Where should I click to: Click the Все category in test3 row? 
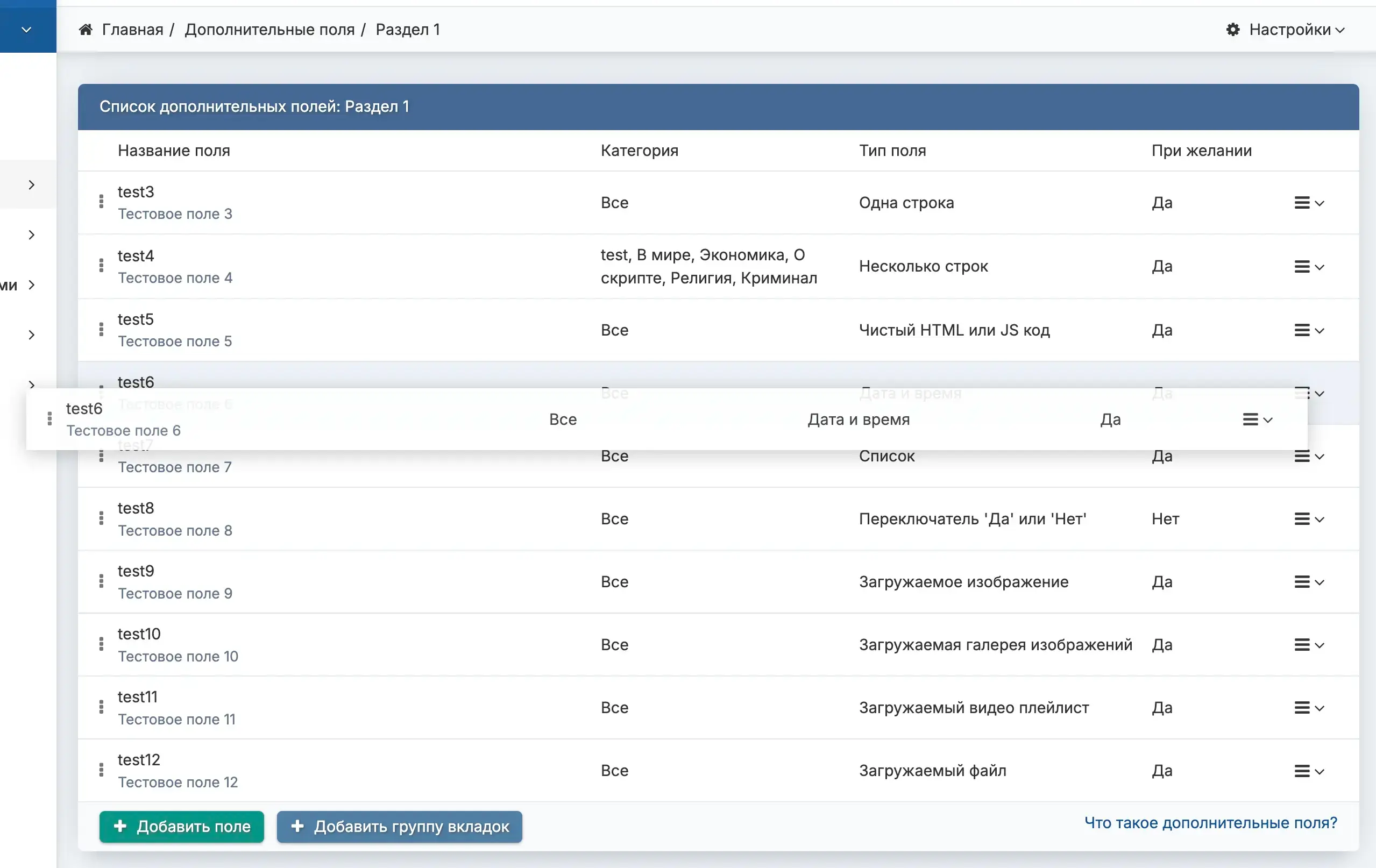point(614,202)
